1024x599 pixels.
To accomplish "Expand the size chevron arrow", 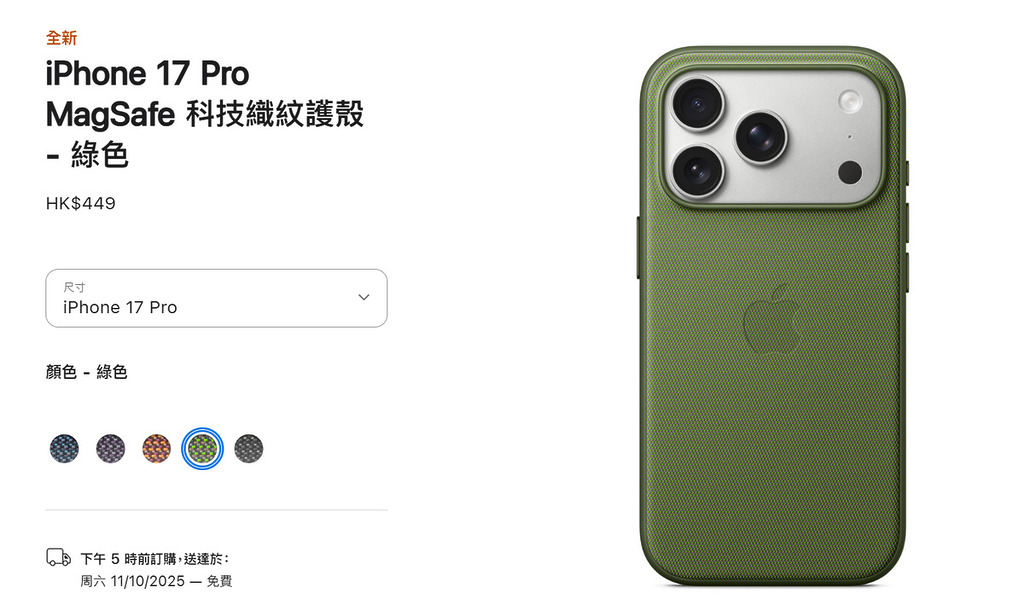I will [x=364, y=297].
